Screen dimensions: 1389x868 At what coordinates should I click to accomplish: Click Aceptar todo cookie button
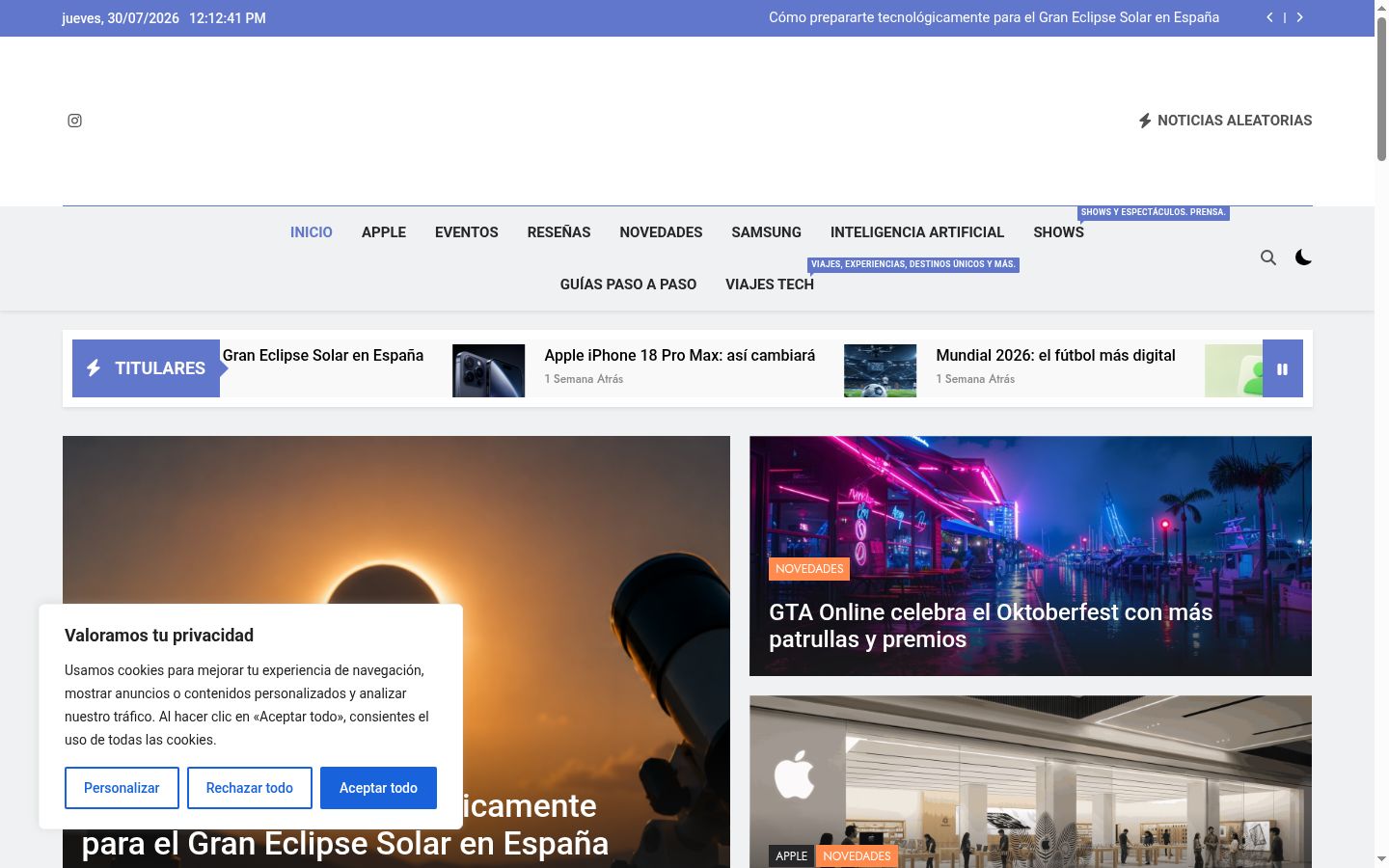[x=378, y=788]
